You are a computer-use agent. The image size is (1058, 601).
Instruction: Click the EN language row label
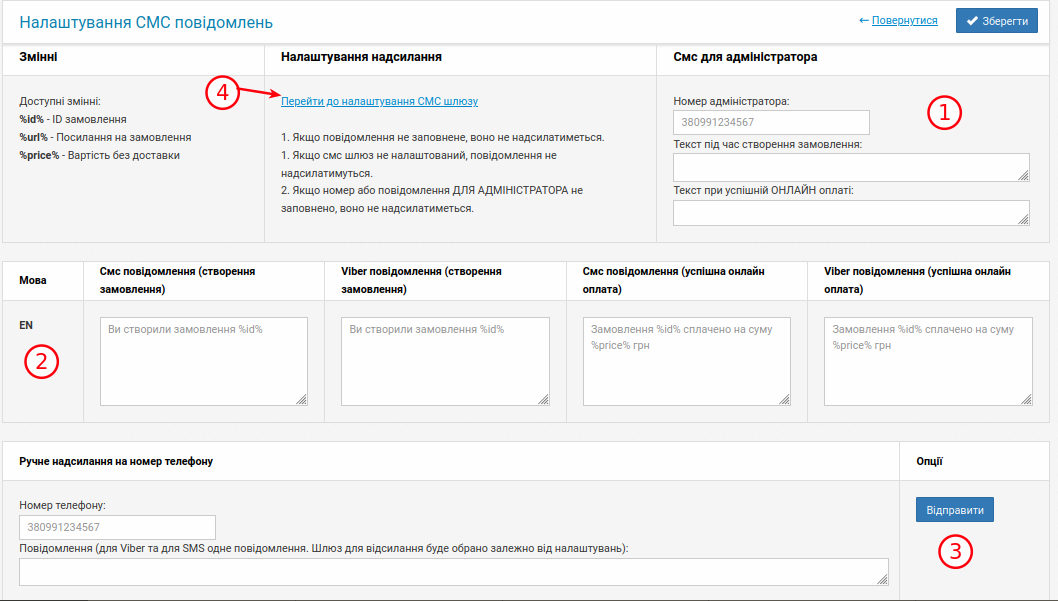26,325
